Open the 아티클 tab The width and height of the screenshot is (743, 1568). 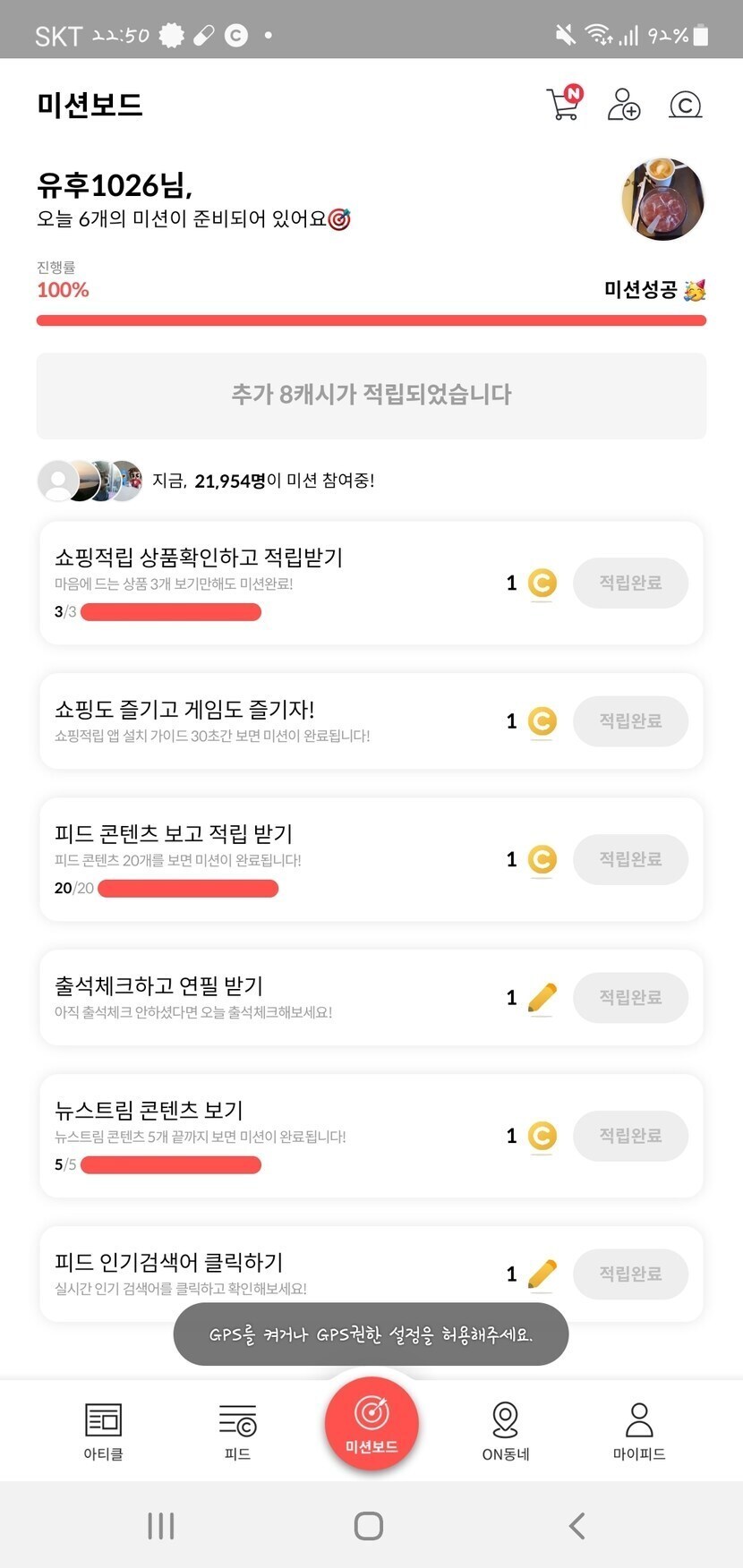coord(103,1430)
